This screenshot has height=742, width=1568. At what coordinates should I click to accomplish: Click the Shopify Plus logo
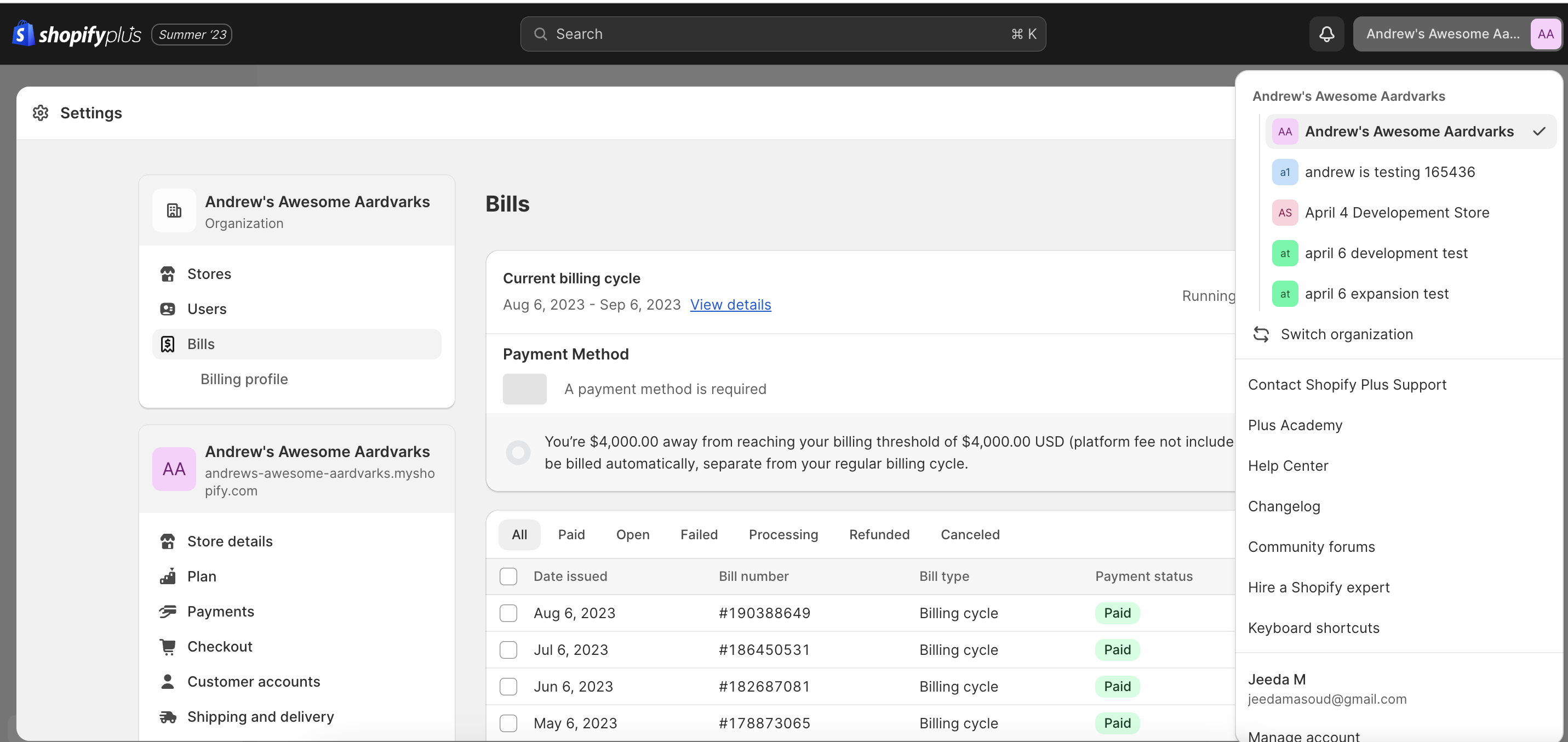coord(77,34)
